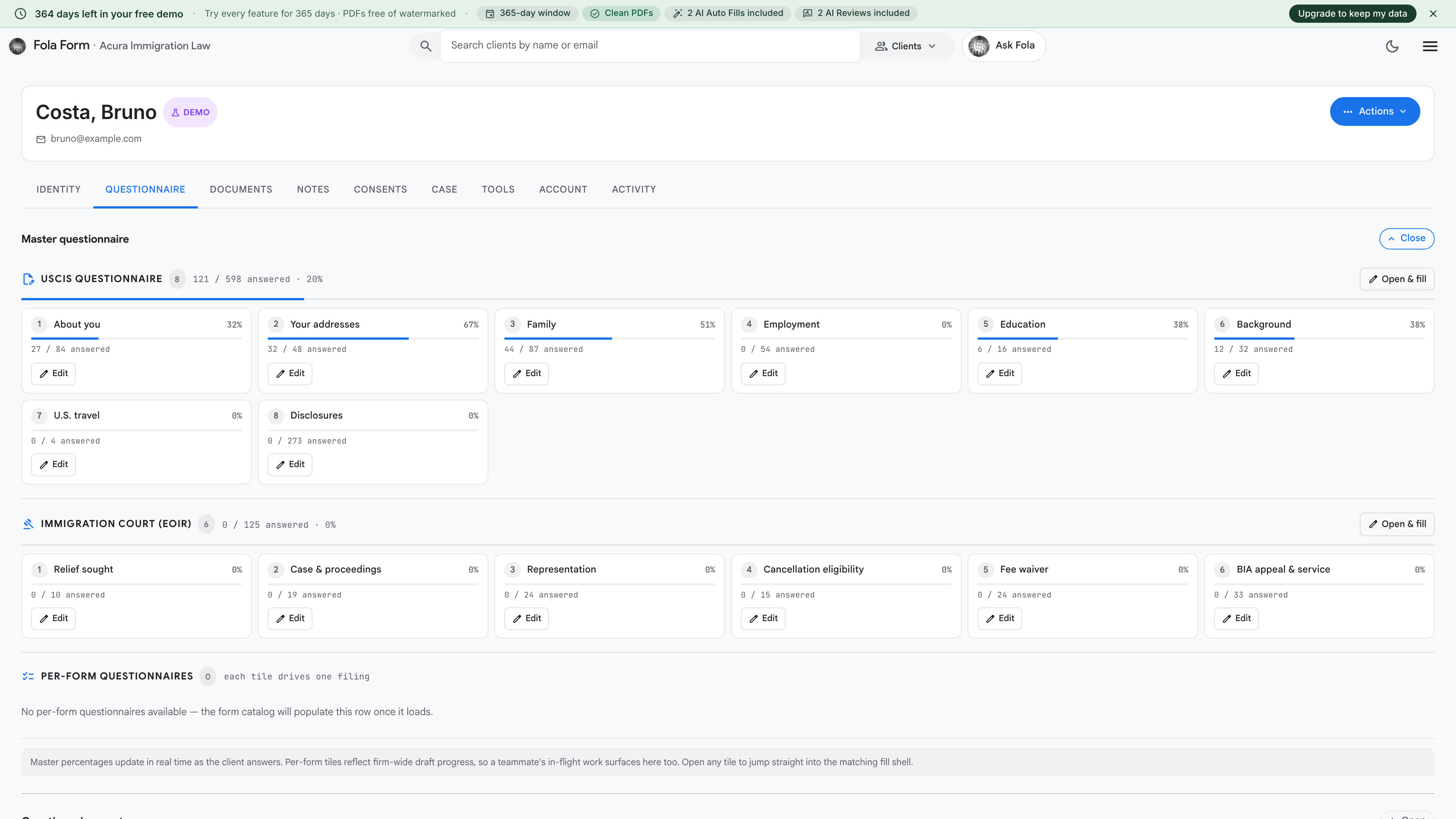The image size is (1456, 819).
Task: Click the 365-day window chip
Action: (528, 13)
